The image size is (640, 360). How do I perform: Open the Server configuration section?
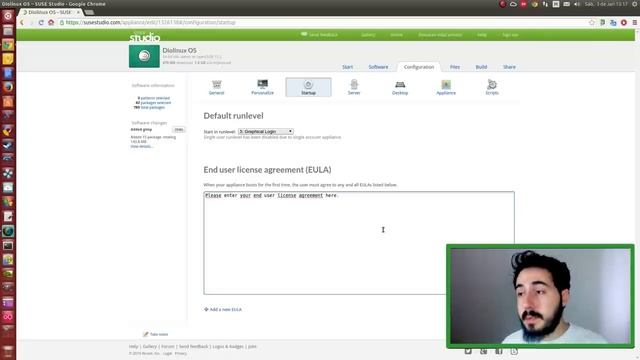point(354,87)
